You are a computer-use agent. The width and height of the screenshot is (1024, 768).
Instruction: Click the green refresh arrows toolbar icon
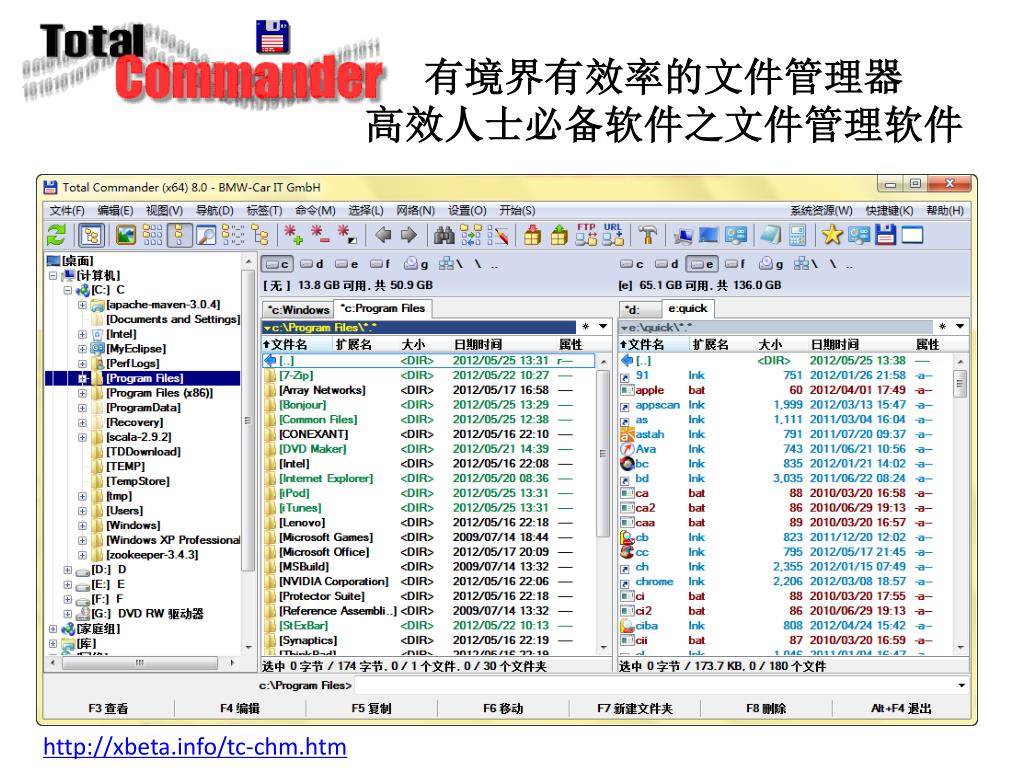point(57,235)
